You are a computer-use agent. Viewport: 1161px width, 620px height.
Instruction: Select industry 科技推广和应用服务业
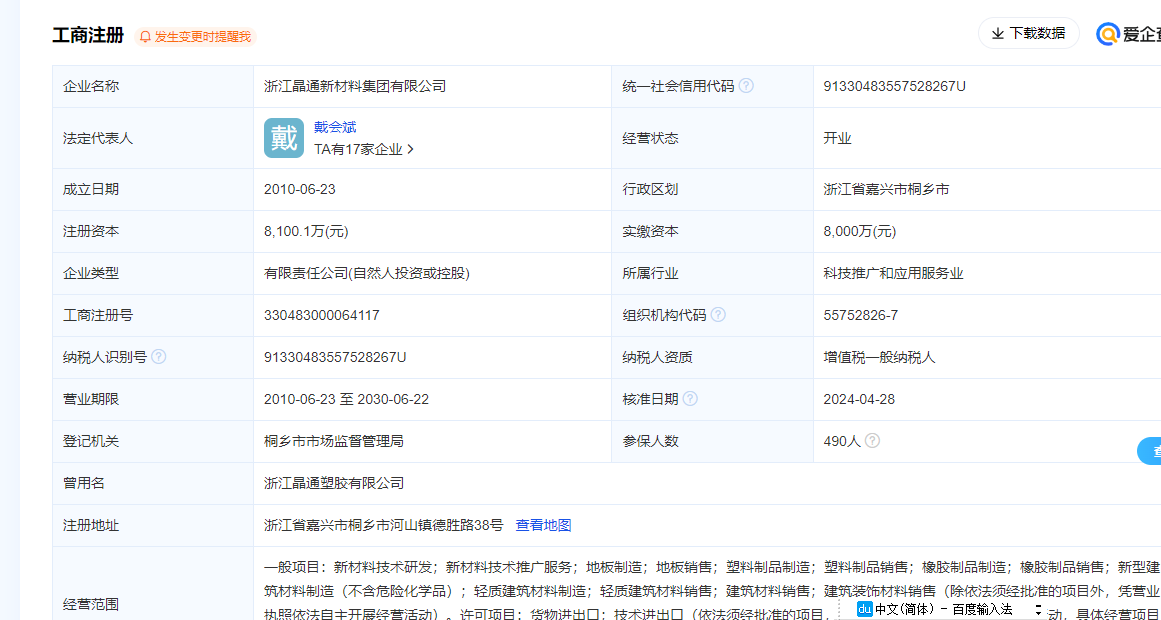(x=893, y=273)
